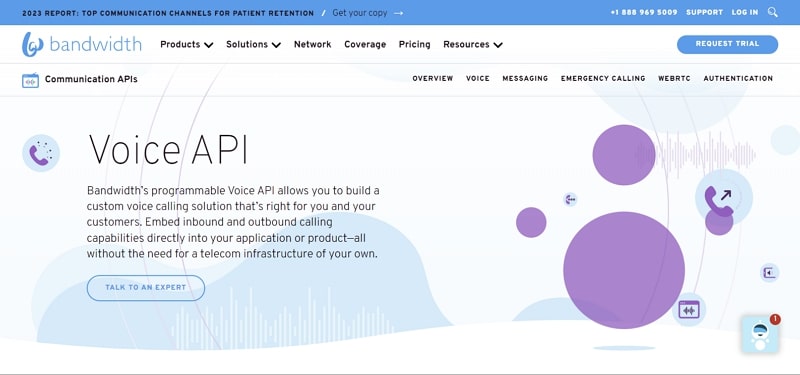
Task: Open the Support link
Action: (x=704, y=12)
